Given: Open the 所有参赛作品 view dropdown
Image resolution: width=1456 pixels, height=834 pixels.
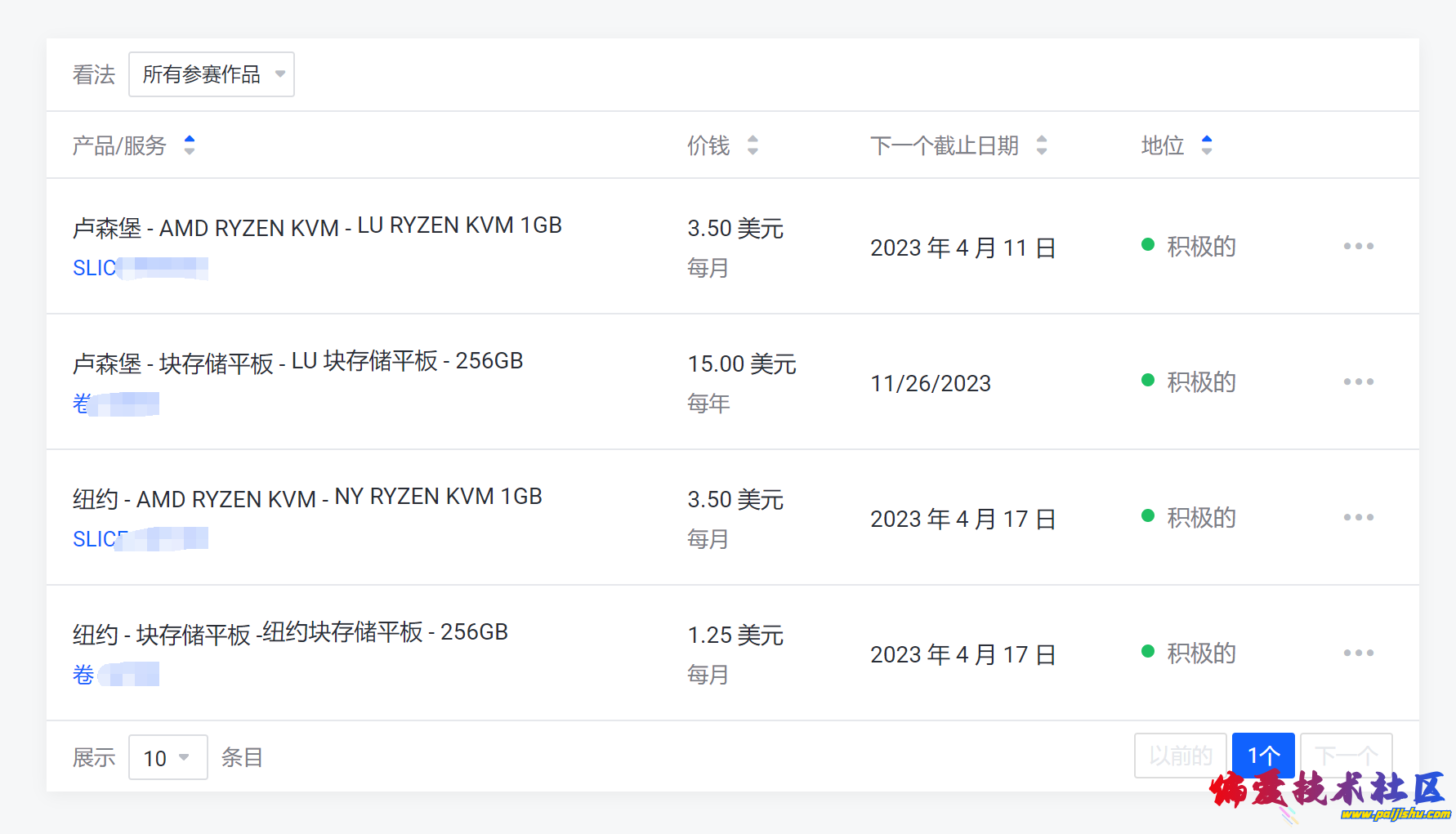Looking at the screenshot, I should 212,74.
